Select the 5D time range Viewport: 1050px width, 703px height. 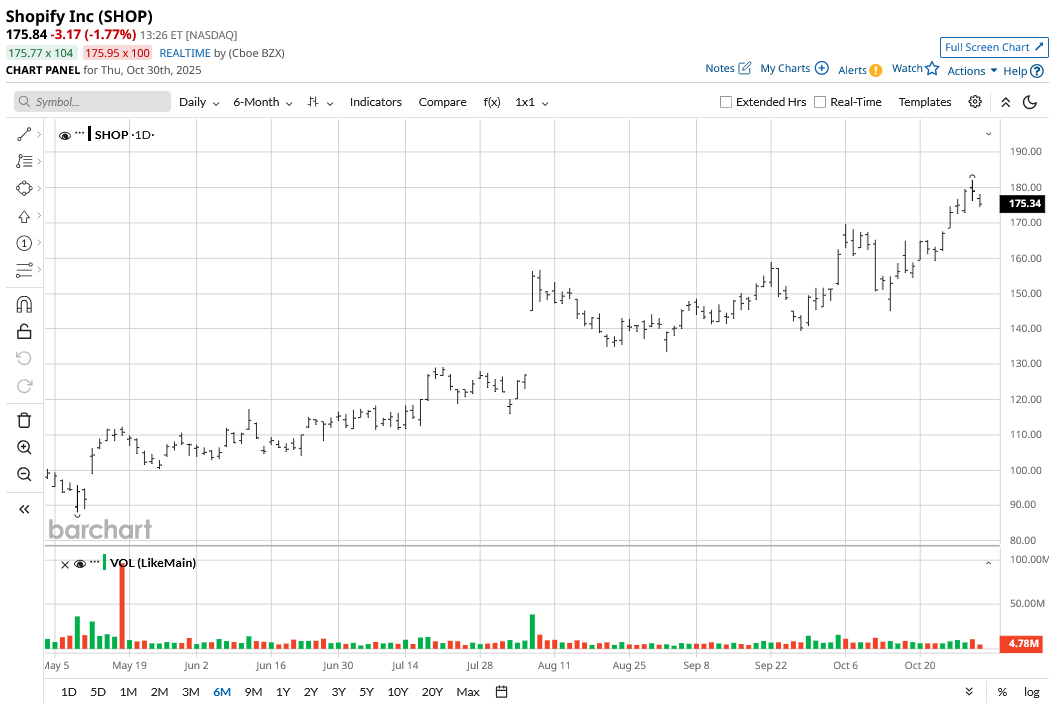[x=98, y=692]
